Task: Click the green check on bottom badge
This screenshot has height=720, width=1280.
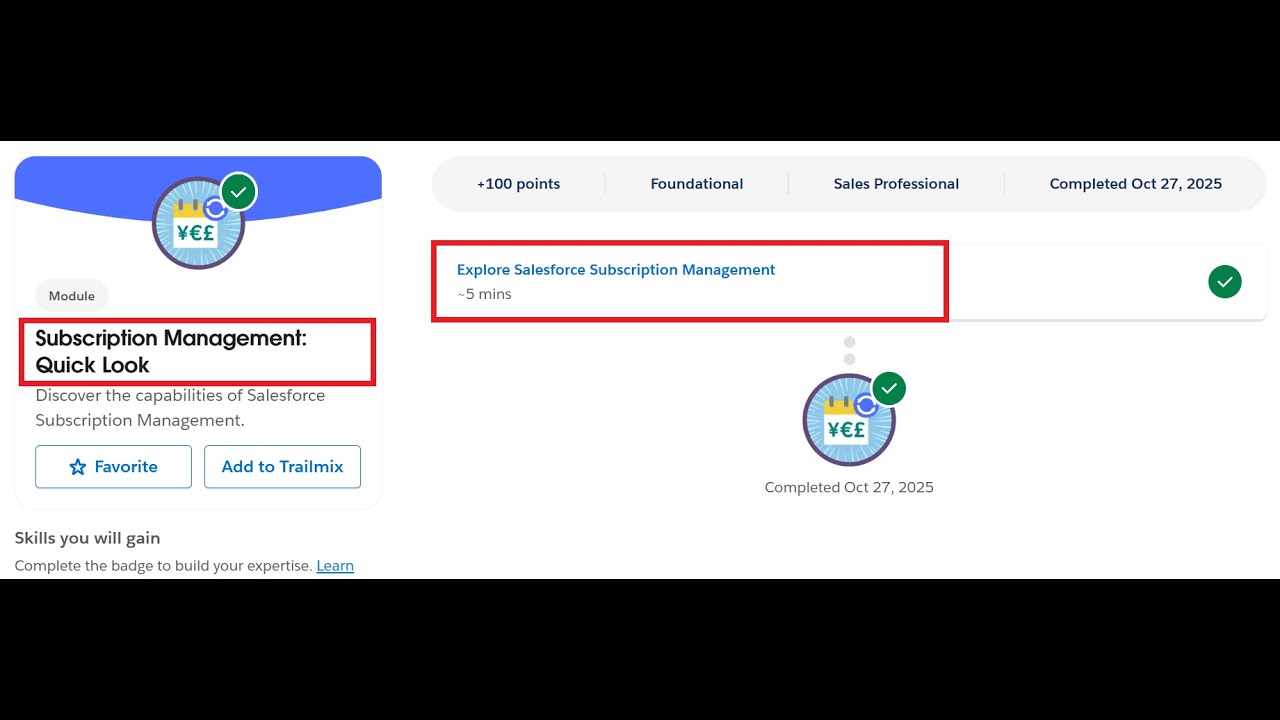Action: 889,388
